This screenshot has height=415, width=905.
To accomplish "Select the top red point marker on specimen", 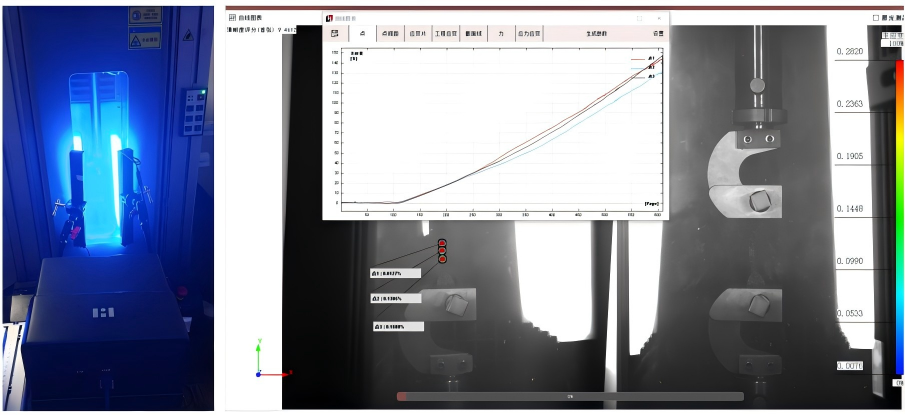I will click(x=443, y=243).
